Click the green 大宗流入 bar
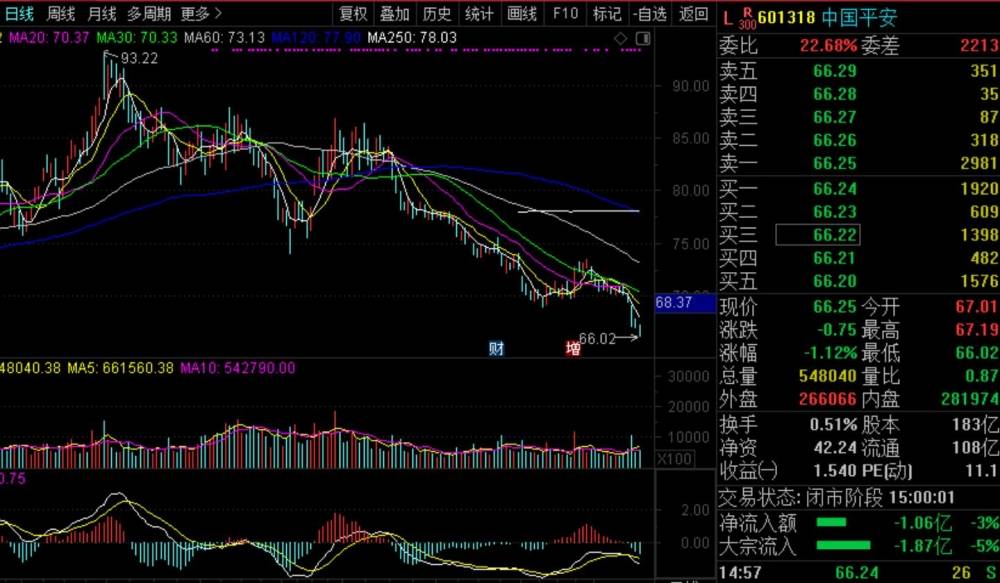The width and height of the screenshot is (1000, 583). pyautogui.click(x=843, y=545)
